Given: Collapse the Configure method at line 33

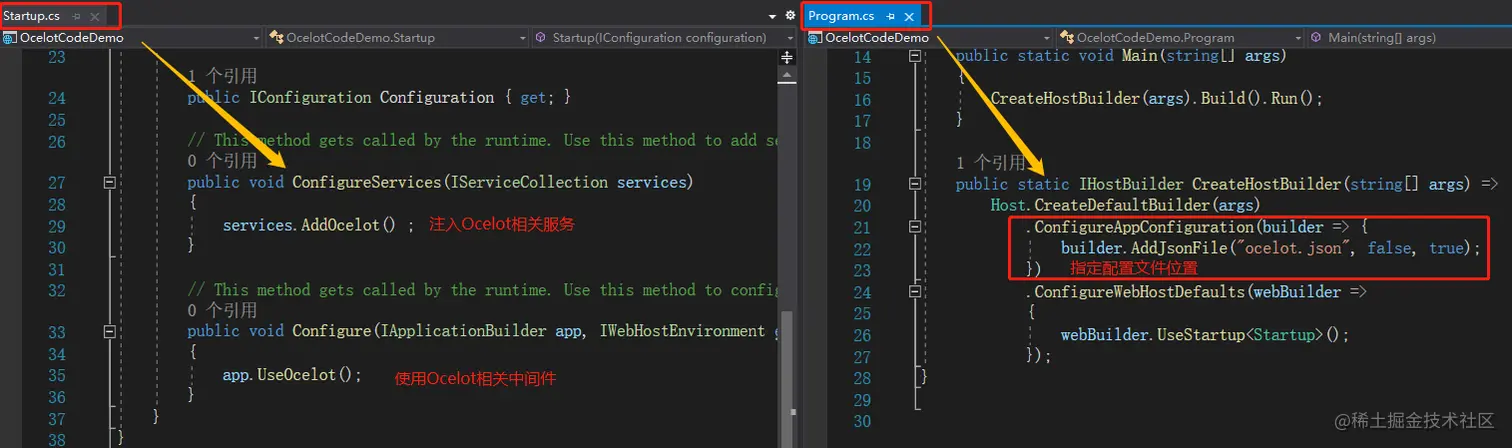Looking at the screenshot, I should [108, 333].
